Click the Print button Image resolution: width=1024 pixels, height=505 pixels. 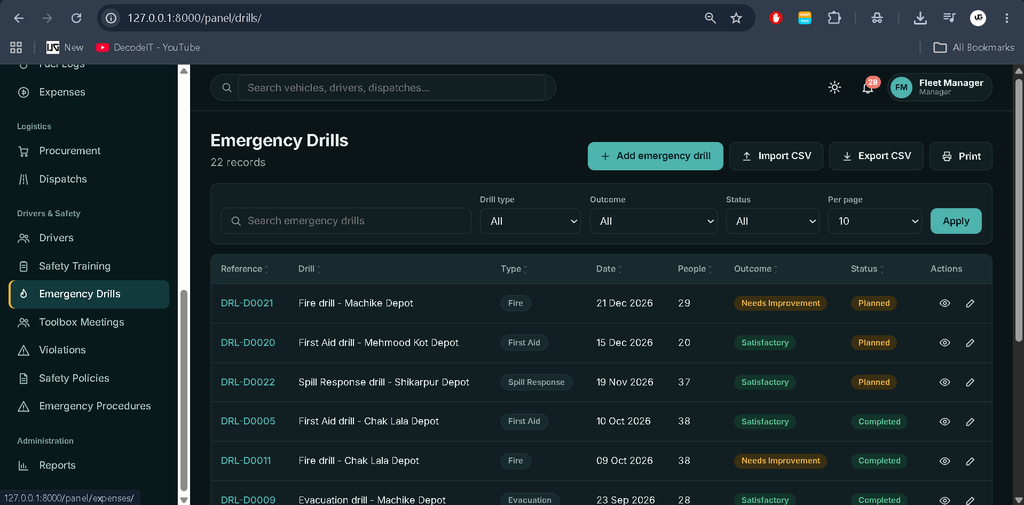coord(961,156)
